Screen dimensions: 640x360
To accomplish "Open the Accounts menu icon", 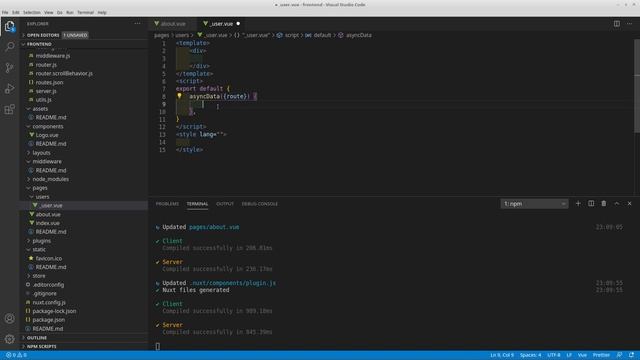I will click(9, 318).
